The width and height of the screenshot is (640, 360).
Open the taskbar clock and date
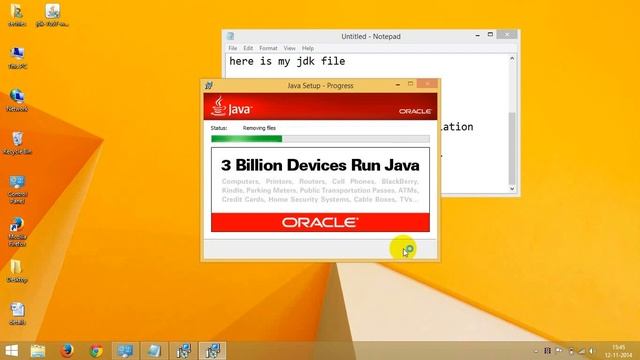(x=618, y=351)
